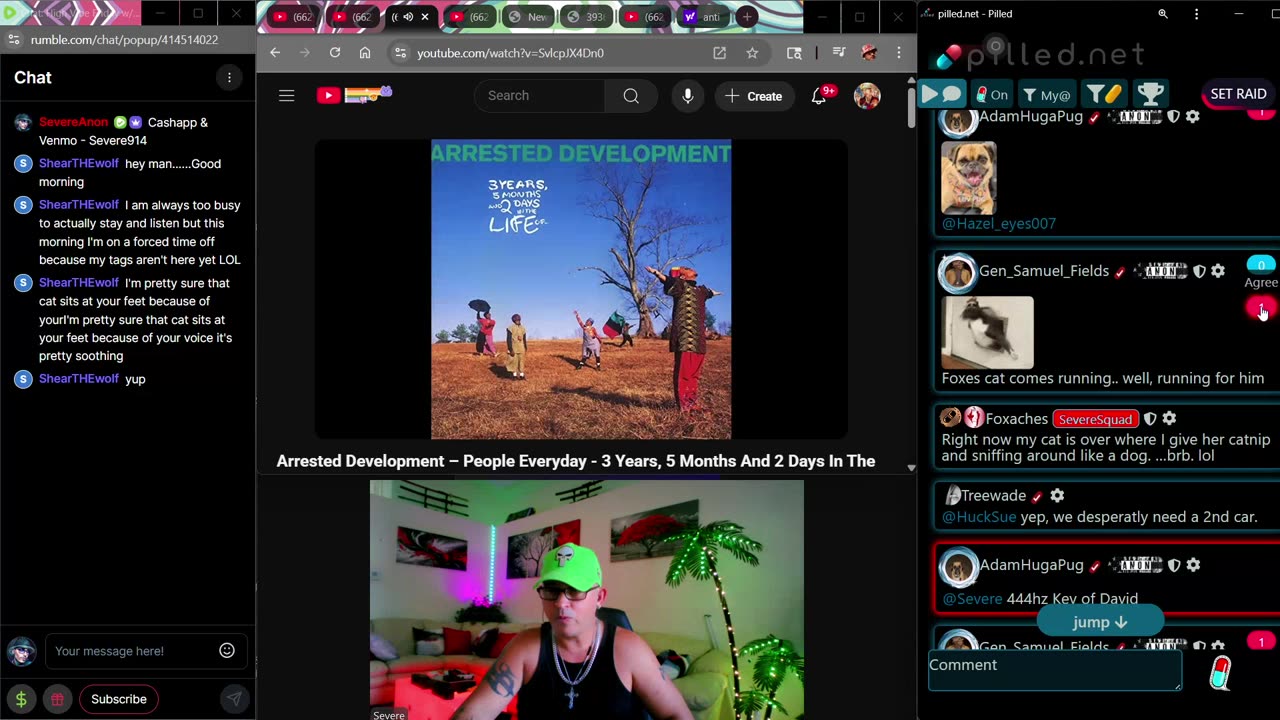Click shield icon on Foxaches comment
Screen dimensions: 1280x720
click(x=1150, y=419)
